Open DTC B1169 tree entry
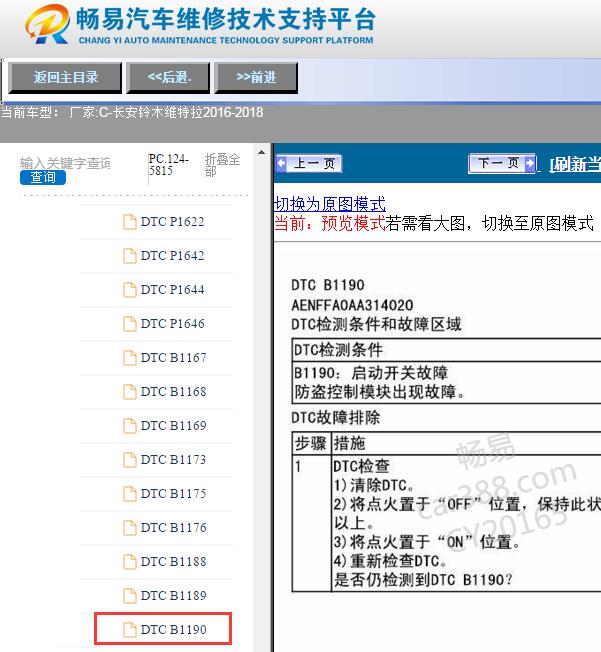 [173, 426]
